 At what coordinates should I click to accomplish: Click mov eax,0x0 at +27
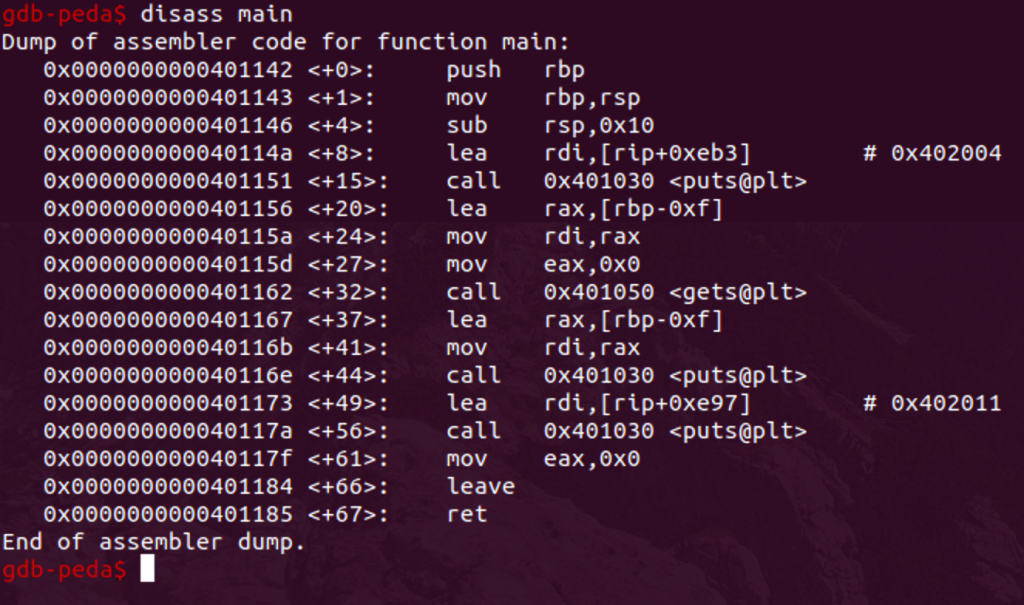coord(543,265)
